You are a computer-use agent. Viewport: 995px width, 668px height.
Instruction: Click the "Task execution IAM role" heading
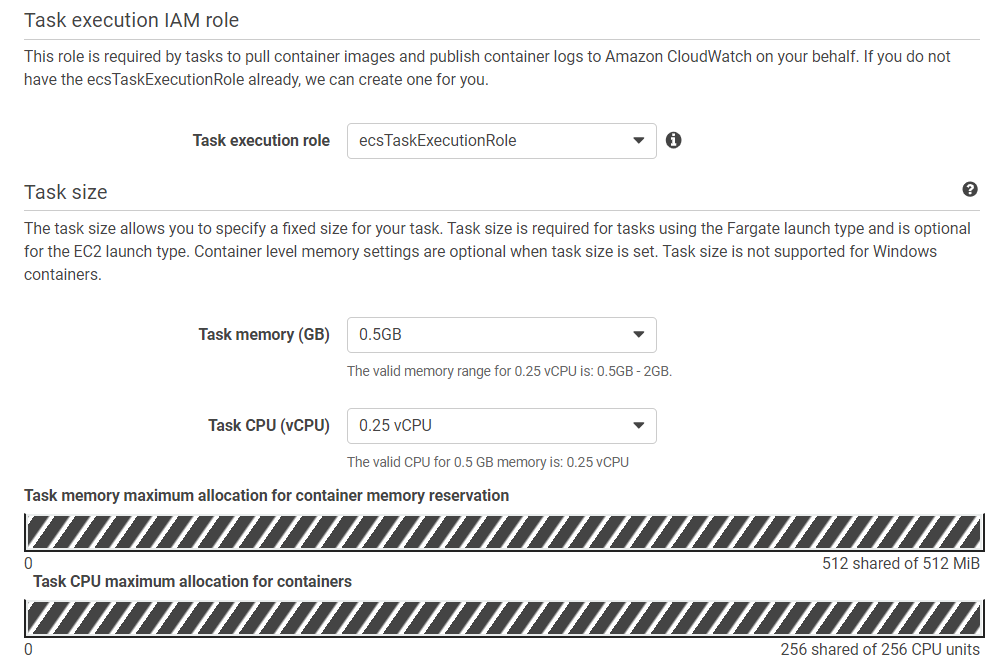[131, 20]
